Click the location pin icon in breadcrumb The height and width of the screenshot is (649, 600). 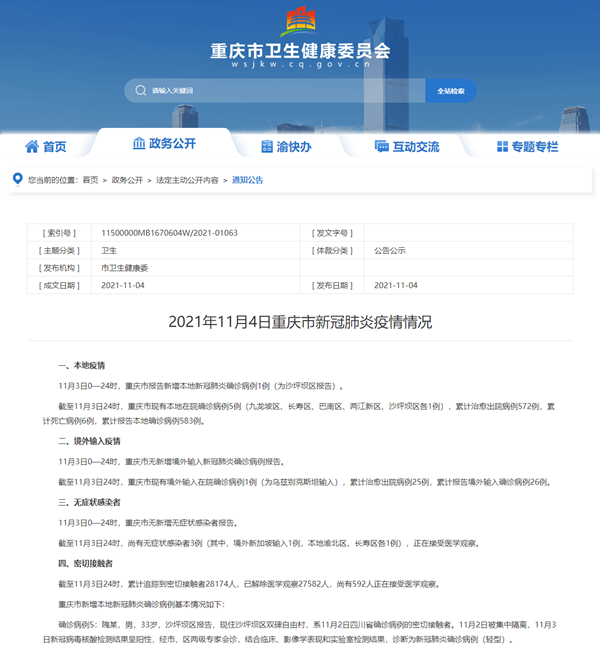(17, 179)
